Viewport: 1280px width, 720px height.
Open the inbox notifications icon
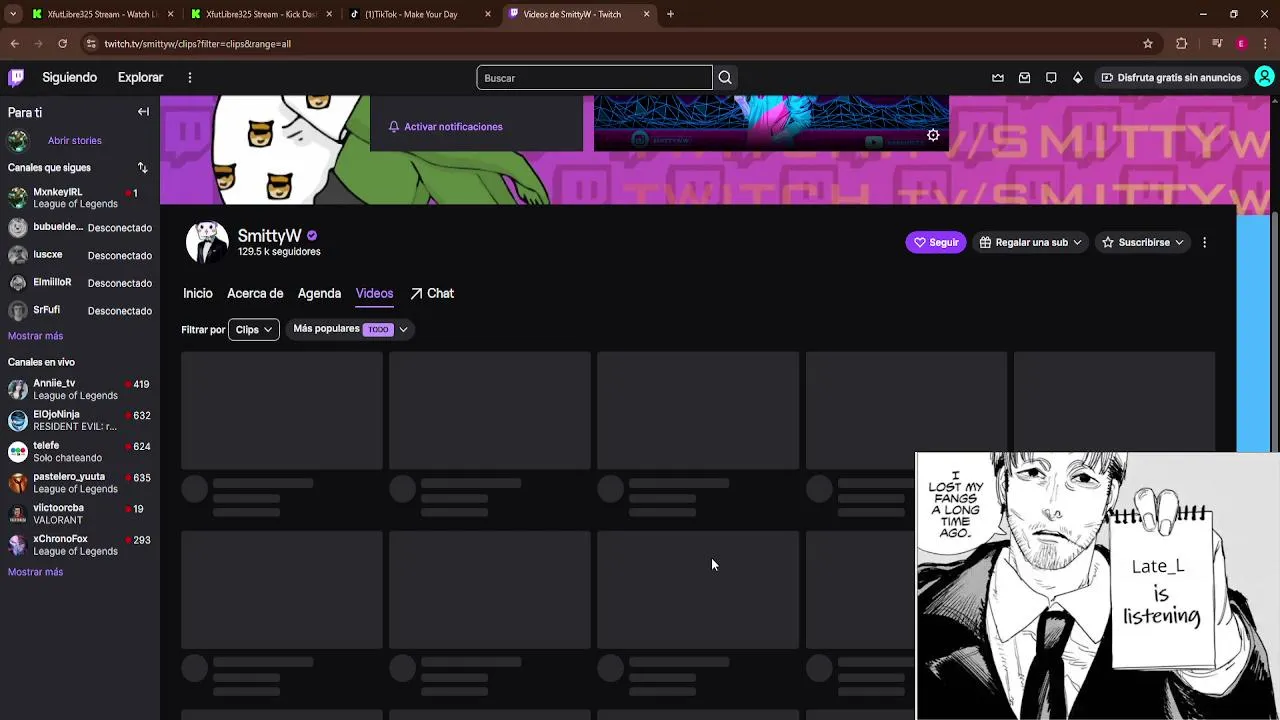click(1025, 78)
